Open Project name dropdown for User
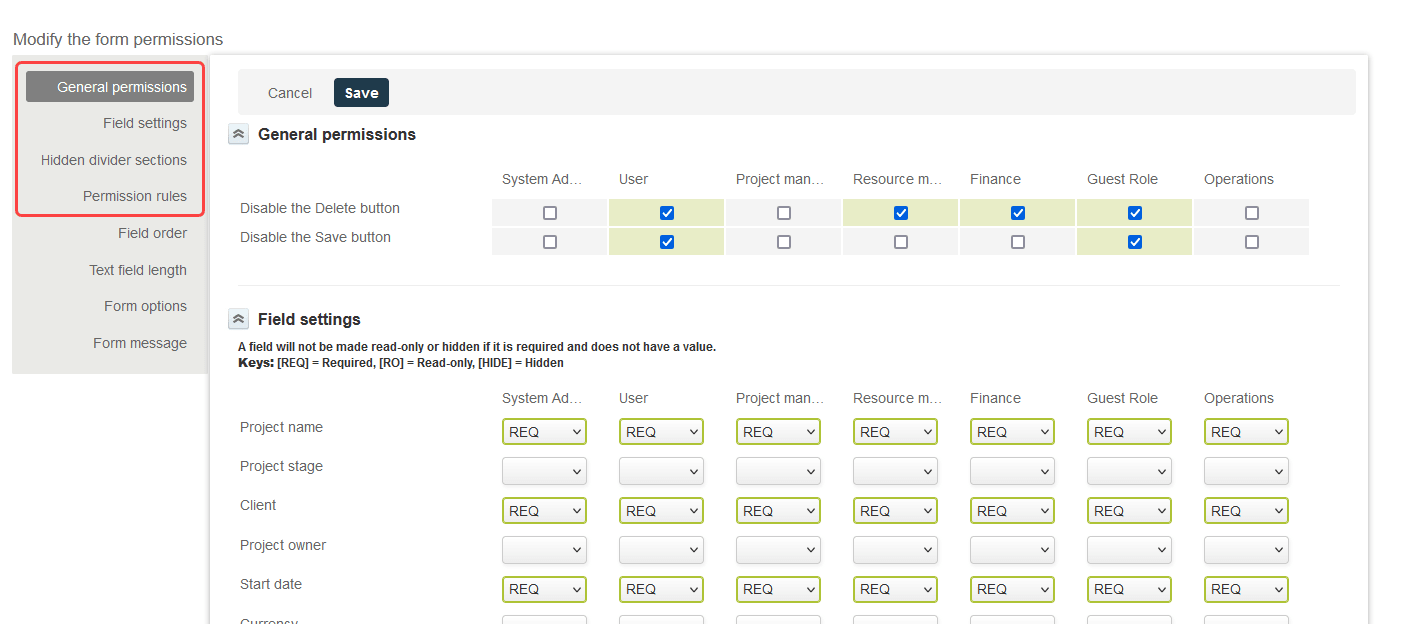The height and width of the screenshot is (624, 1418). 661,432
